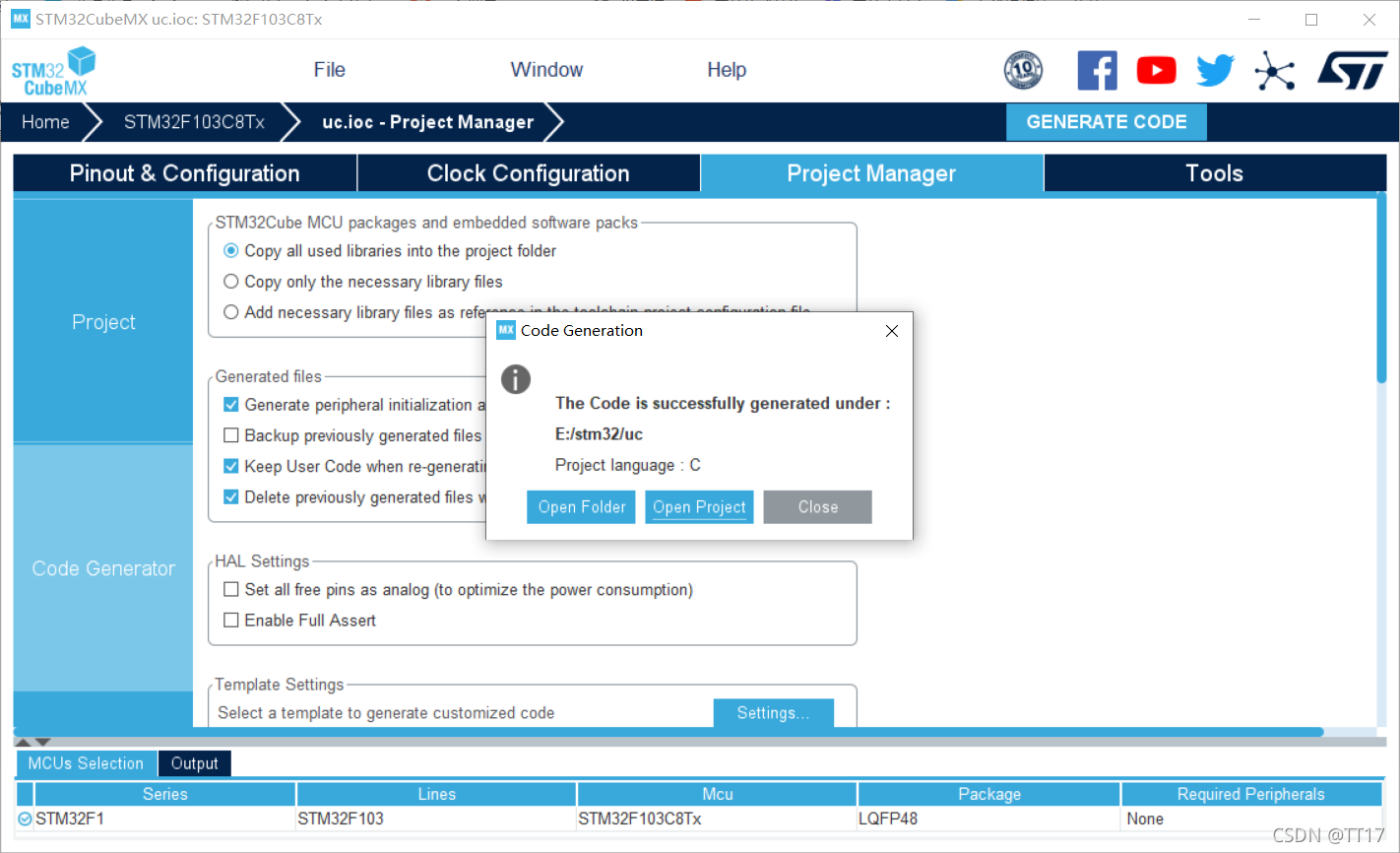Switch to Pinout & Configuration tab

coord(185,173)
